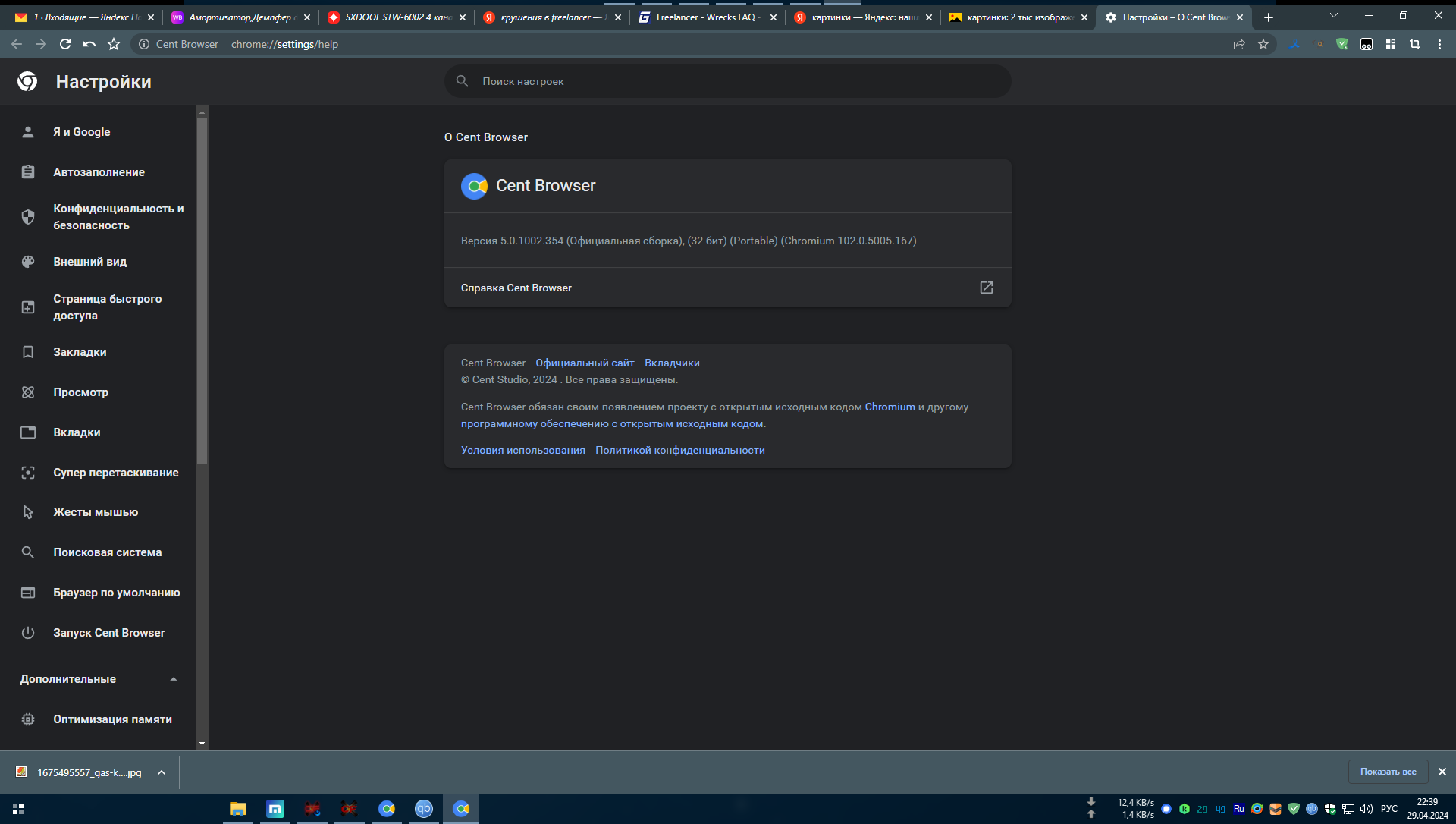The width and height of the screenshot is (1456, 824).
Task: Click the black goggles extension icon
Action: pyautogui.click(x=1367, y=44)
